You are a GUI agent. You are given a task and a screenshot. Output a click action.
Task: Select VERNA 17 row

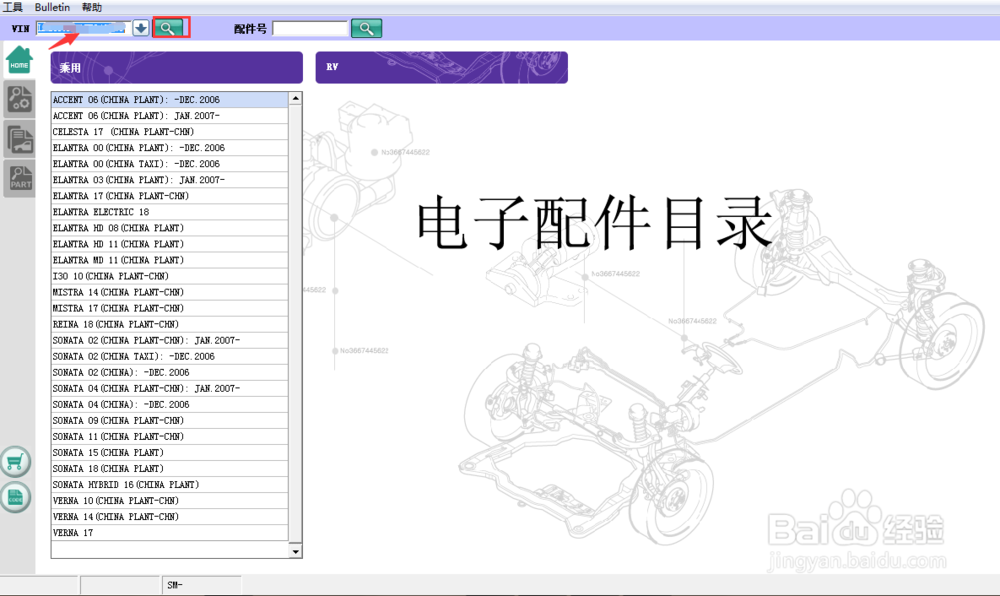click(x=170, y=533)
